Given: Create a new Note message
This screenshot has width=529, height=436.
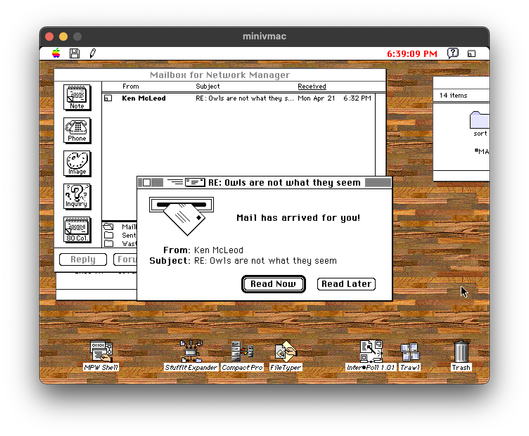Looking at the screenshot, I should (77, 98).
